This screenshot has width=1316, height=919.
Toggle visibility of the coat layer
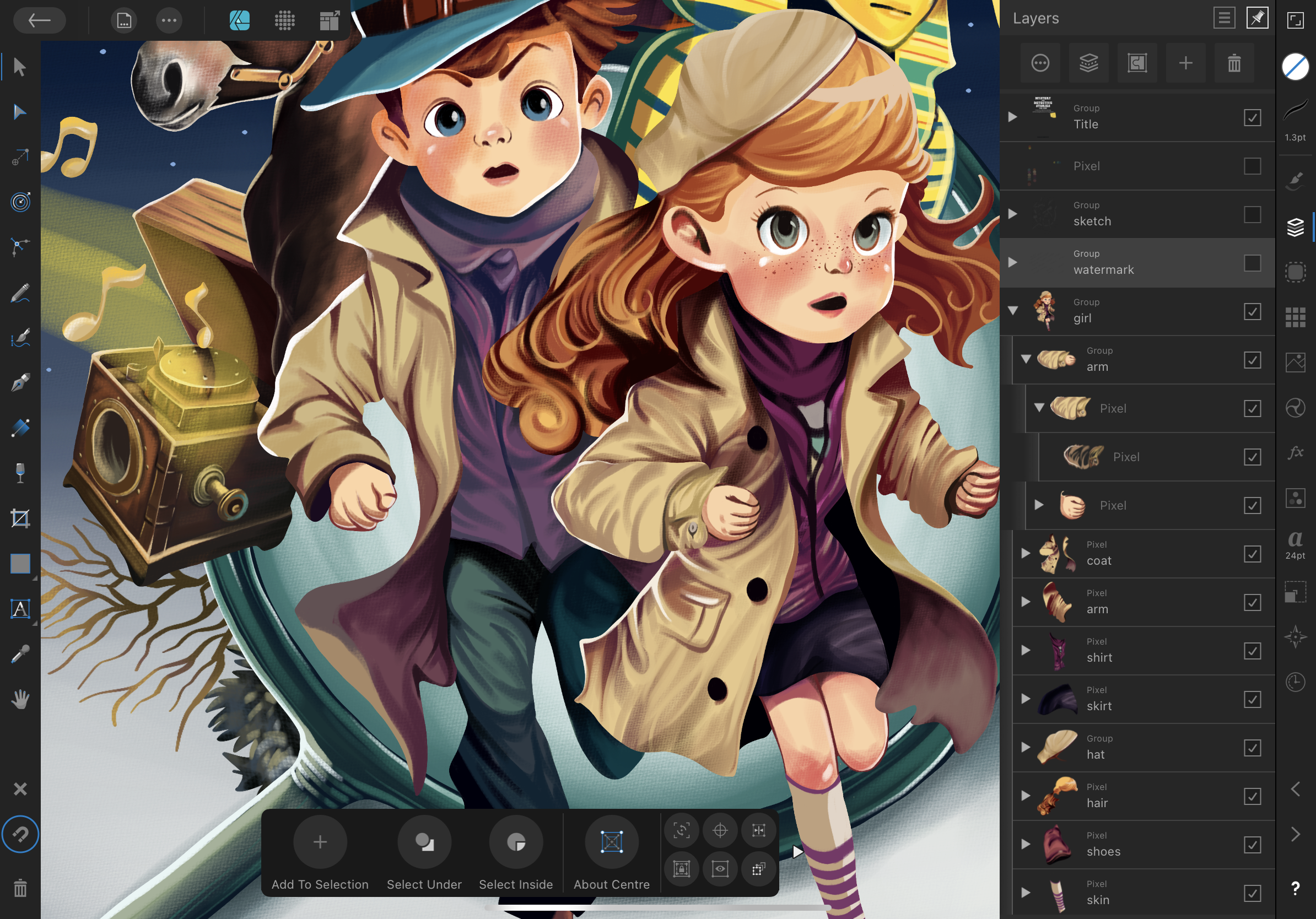[1253, 554]
